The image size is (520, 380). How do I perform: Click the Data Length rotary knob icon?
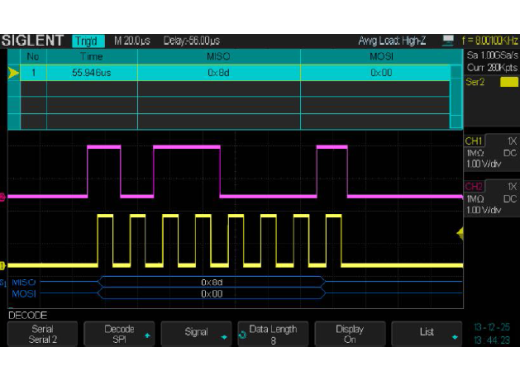pyautogui.click(x=242, y=335)
